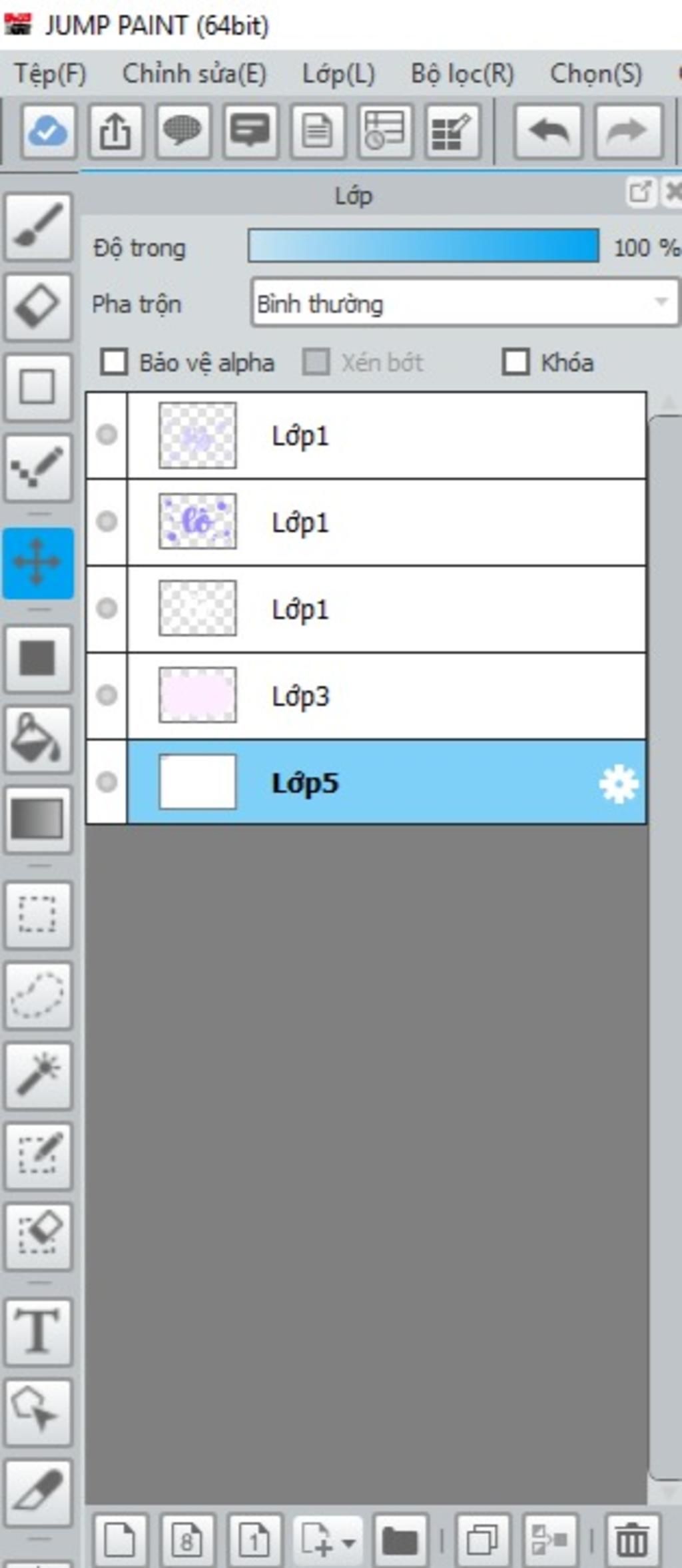Click the Undo arrow button

[x=548, y=131]
